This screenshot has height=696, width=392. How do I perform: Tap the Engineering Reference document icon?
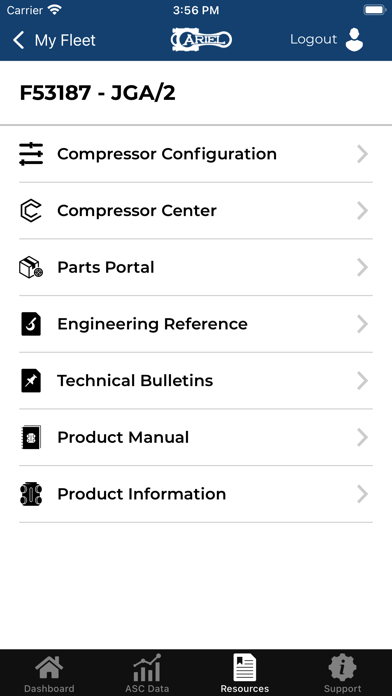click(31, 324)
